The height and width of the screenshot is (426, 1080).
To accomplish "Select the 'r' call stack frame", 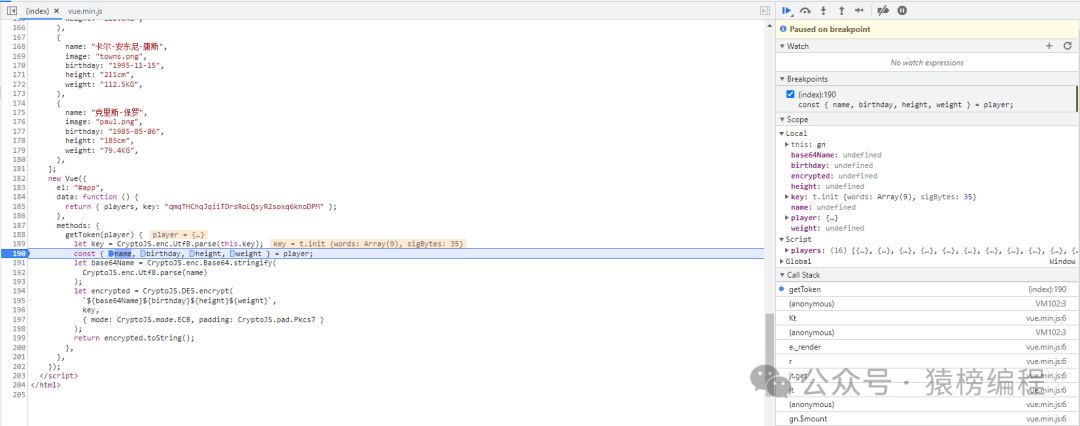I will 927,361.
